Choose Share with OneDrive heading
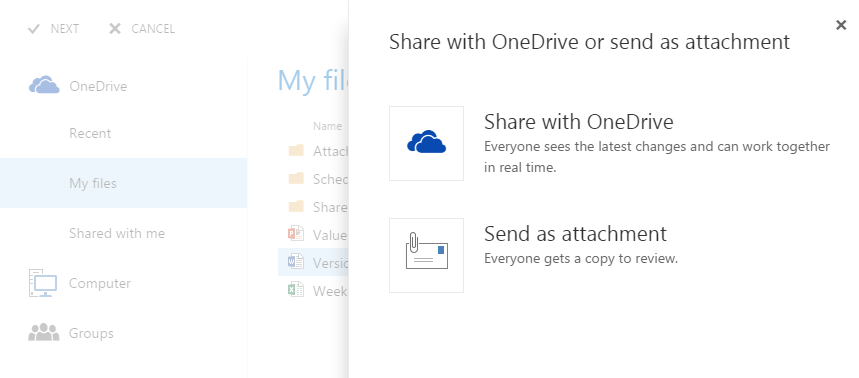 579,122
